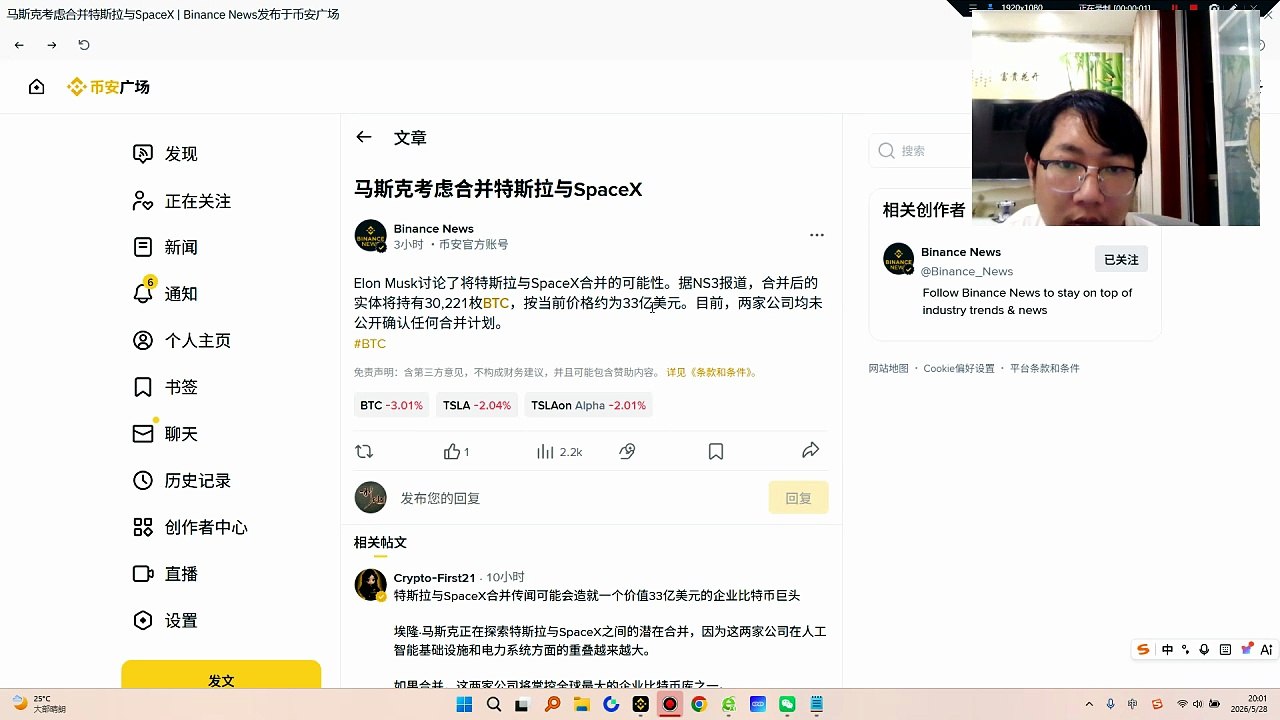Click the 回复 submit button
The image size is (1280, 720).
798,498
